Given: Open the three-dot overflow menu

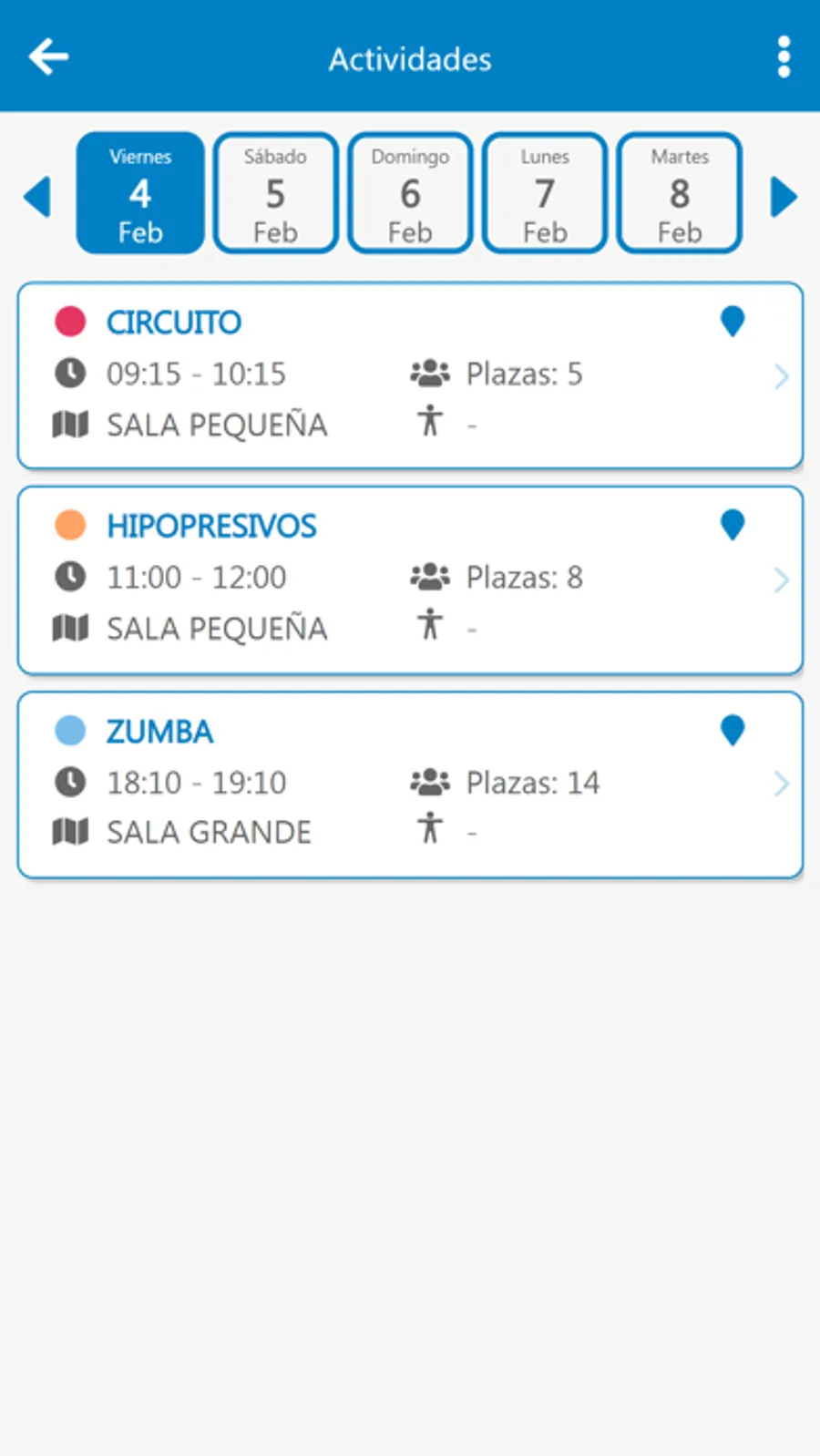Looking at the screenshot, I should [784, 57].
